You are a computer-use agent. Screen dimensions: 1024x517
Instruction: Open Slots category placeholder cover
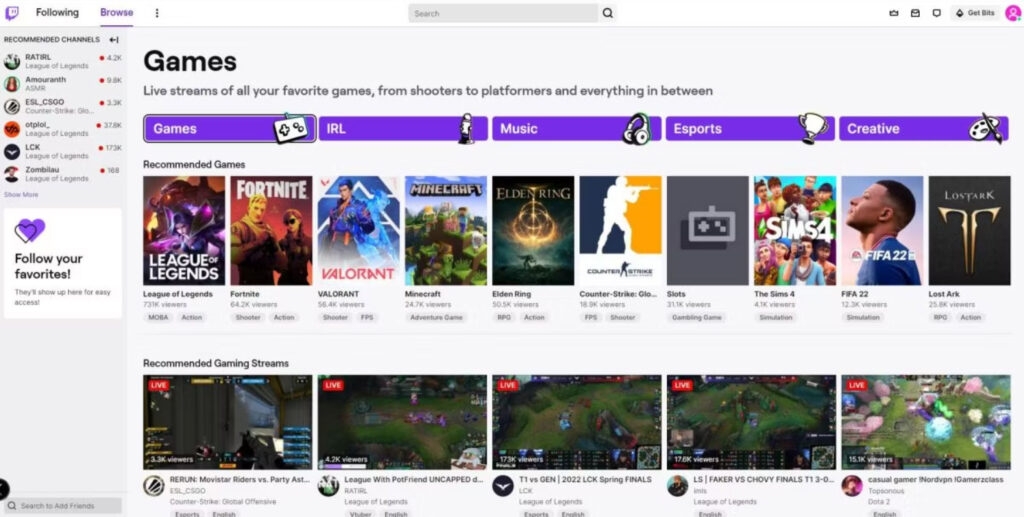coord(708,230)
